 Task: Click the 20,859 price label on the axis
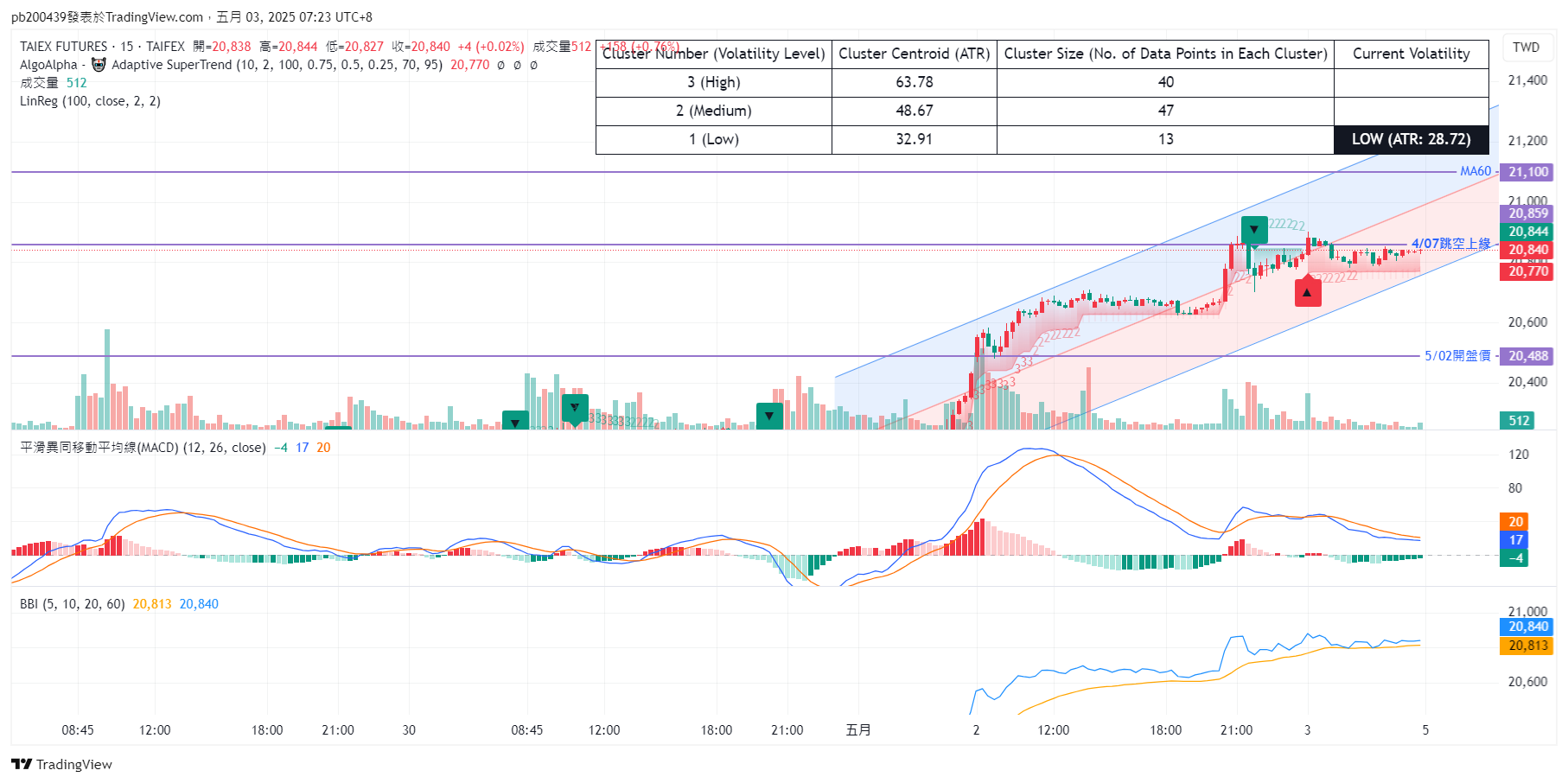click(1527, 213)
